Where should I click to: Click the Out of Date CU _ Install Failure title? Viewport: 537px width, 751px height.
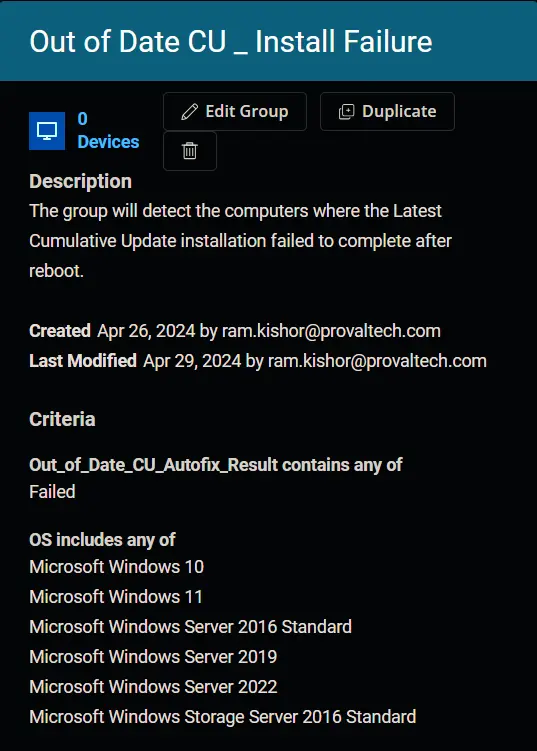pyautogui.click(x=231, y=41)
